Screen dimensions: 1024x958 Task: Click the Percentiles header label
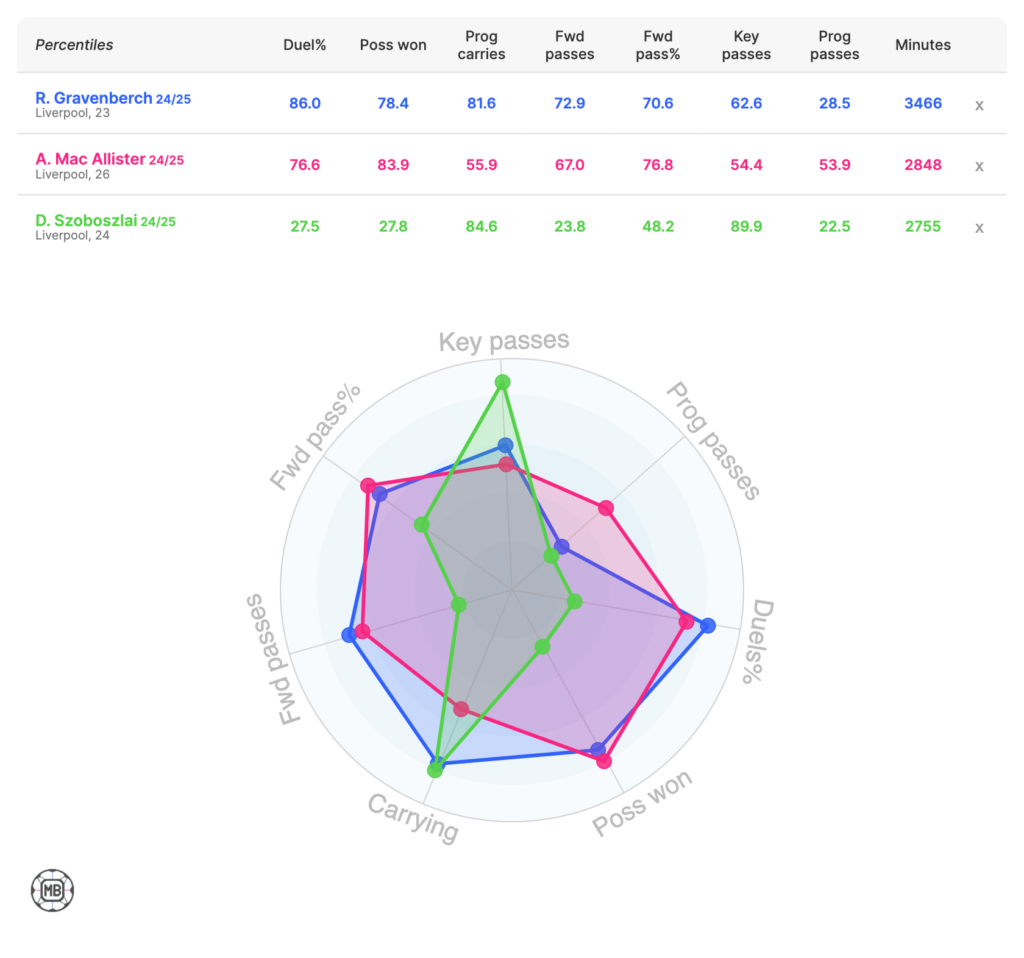[74, 45]
